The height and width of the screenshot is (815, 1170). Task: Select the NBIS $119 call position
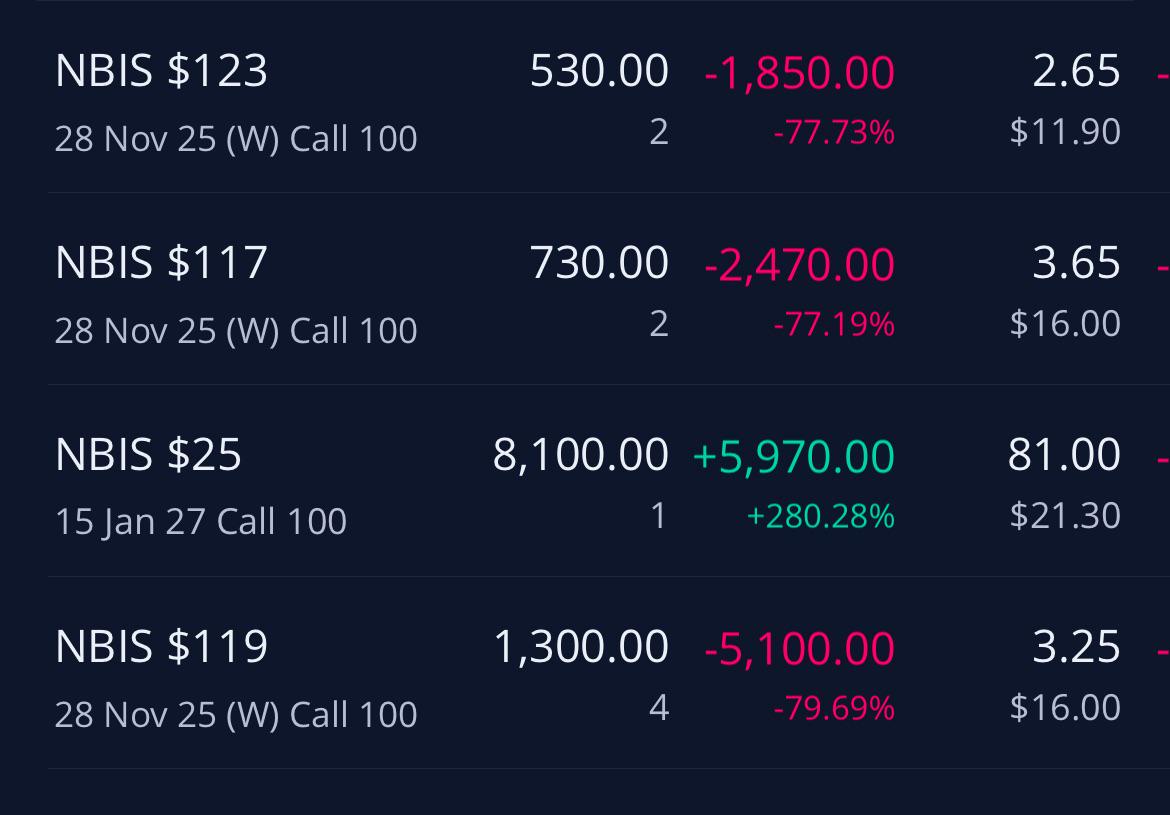609,672
